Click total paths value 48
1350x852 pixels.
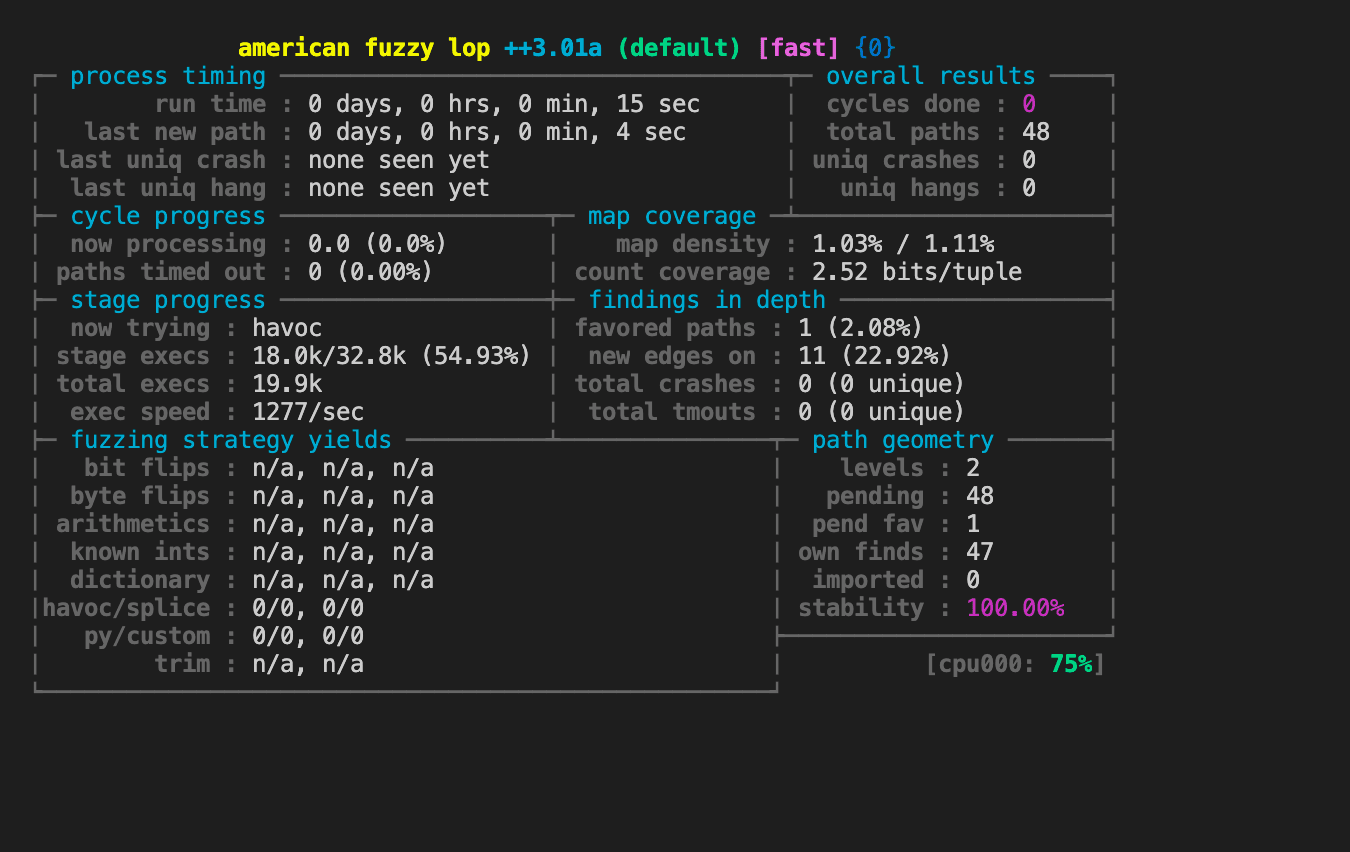[1036, 132]
